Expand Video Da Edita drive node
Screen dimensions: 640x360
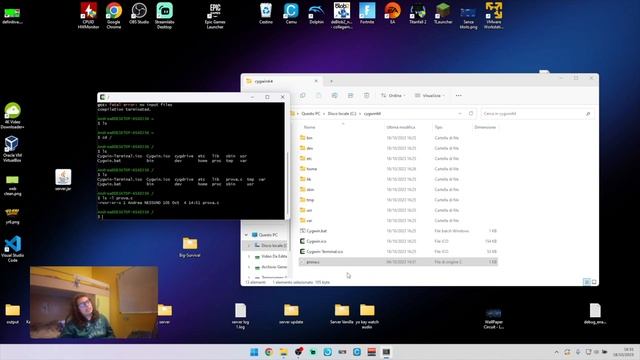249,256
